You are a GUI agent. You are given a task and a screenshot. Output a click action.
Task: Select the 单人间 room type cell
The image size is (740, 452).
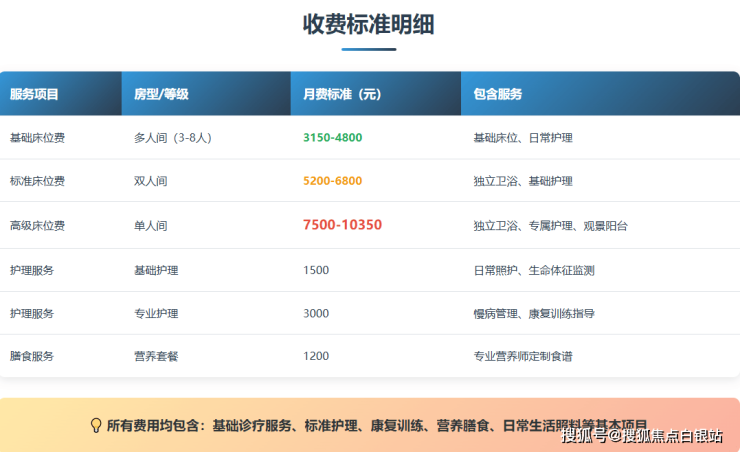coord(150,226)
